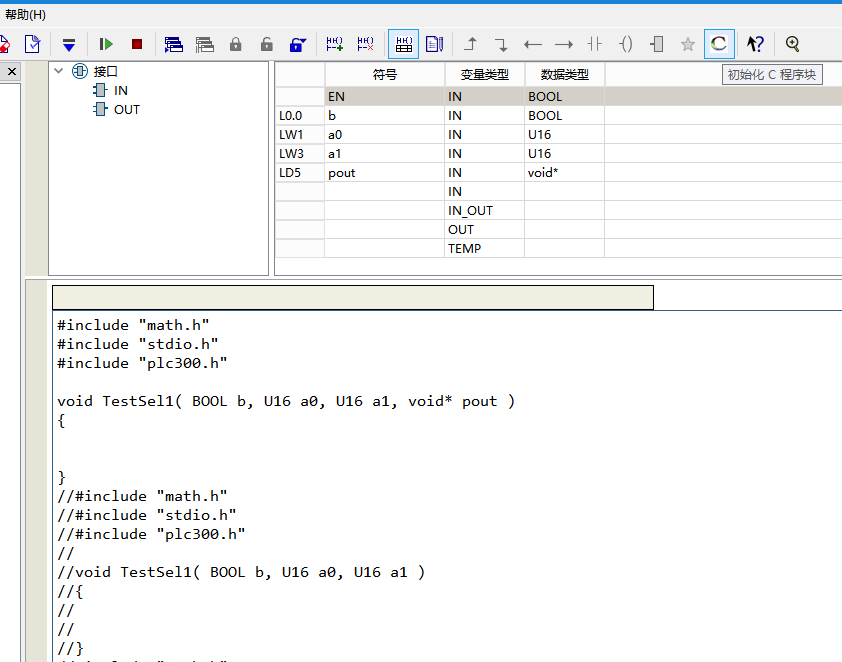Click the void TestSel1 function declaration line
The image size is (842, 662).
click(286, 402)
